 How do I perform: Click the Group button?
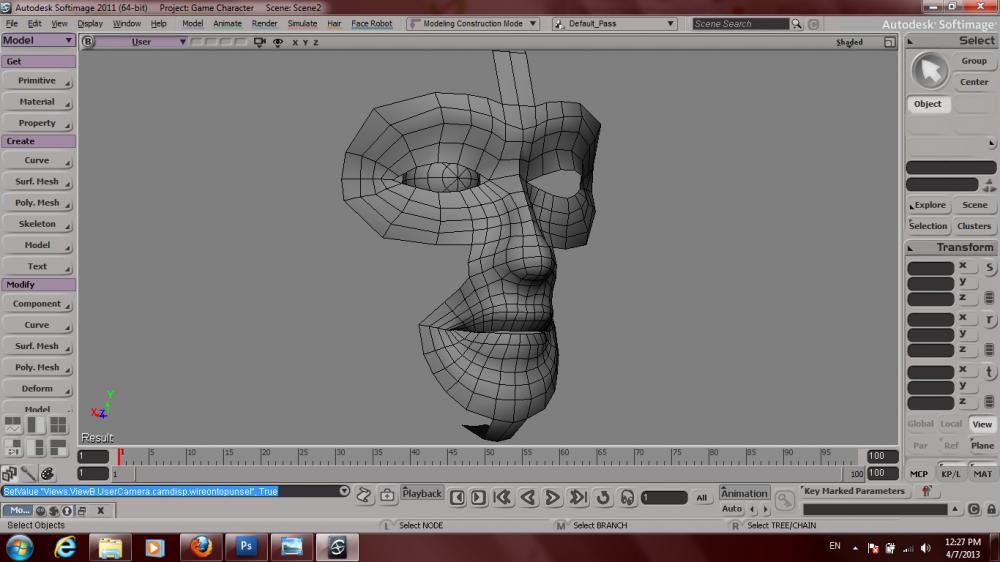[974, 61]
